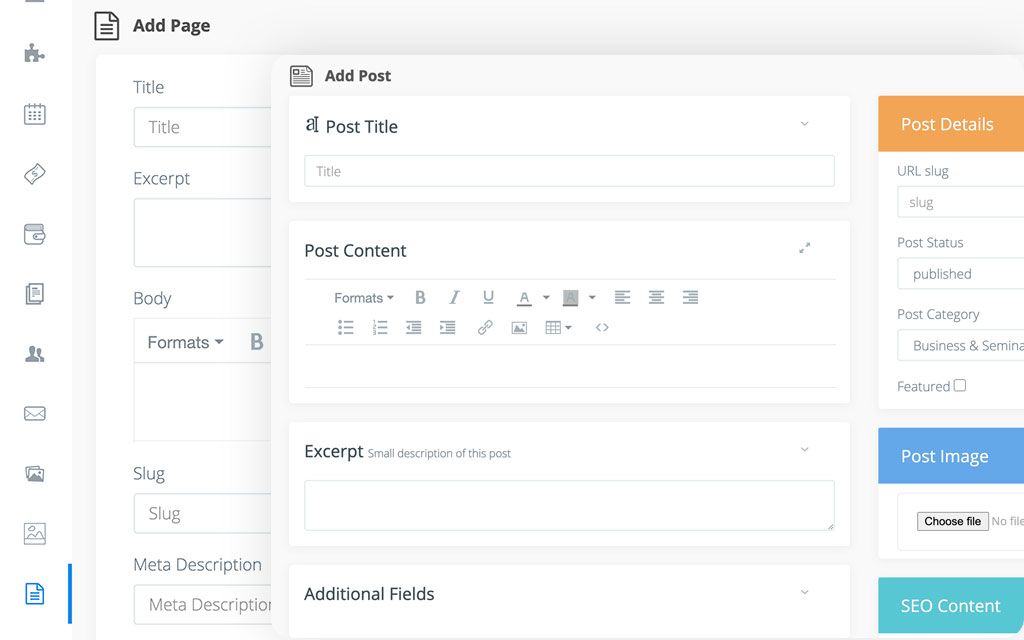
Task: Insert a bulleted list in the editor
Action: pos(345,327)
